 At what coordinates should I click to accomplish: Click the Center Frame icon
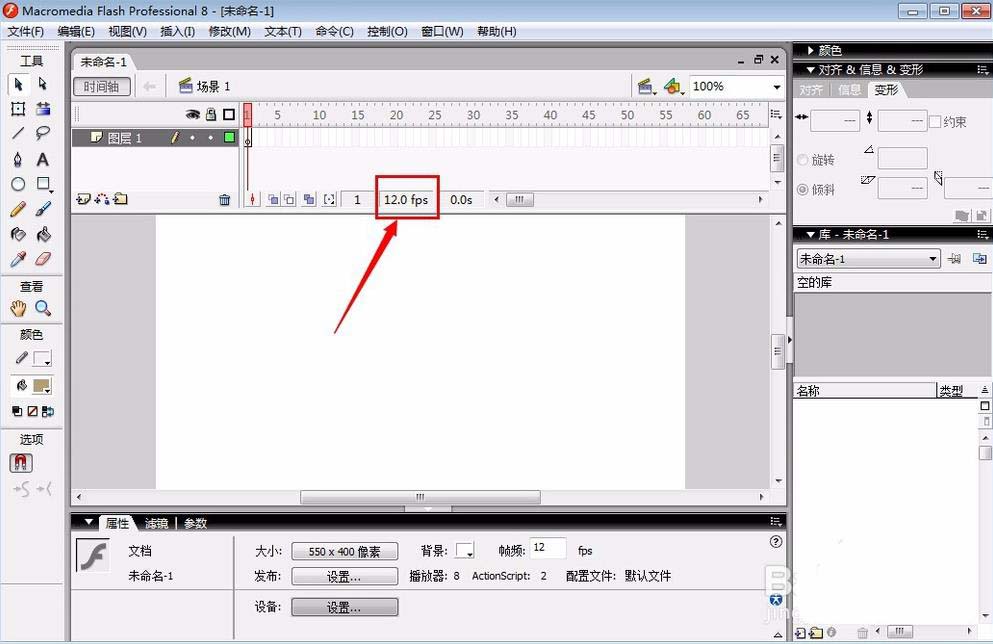pos(253,200)
